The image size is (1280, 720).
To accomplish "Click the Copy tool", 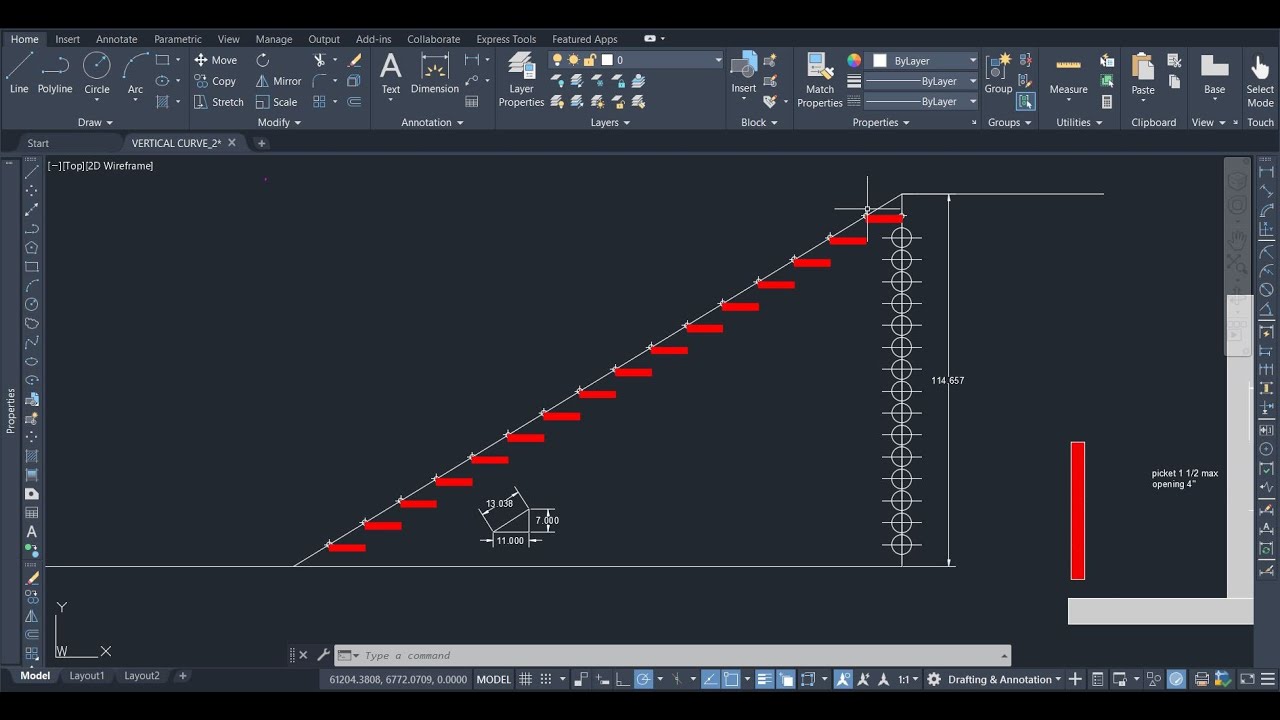I will click(x=215, y=81).
